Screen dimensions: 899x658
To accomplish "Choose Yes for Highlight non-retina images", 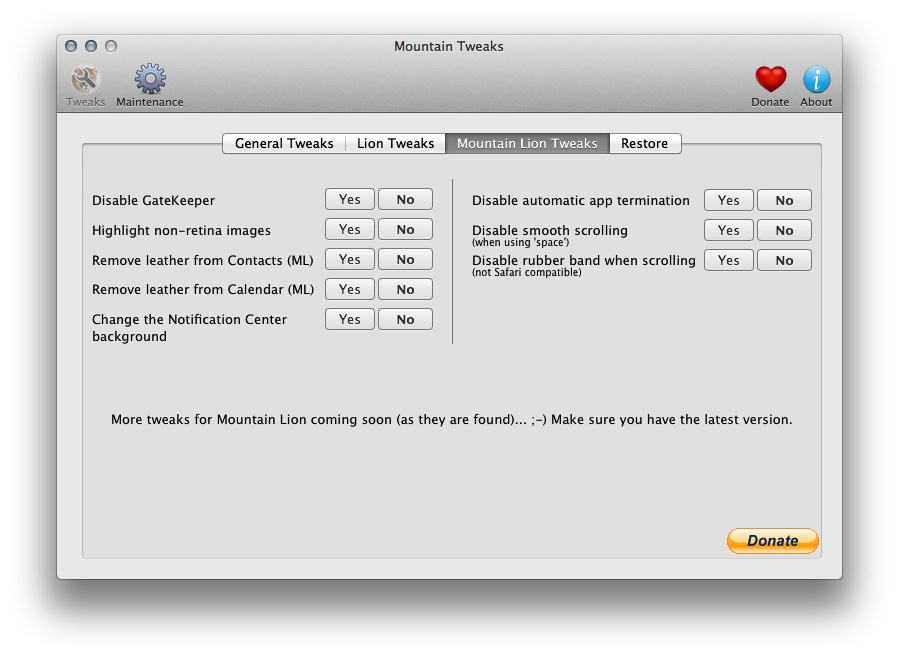I will (x=350, y=229).
